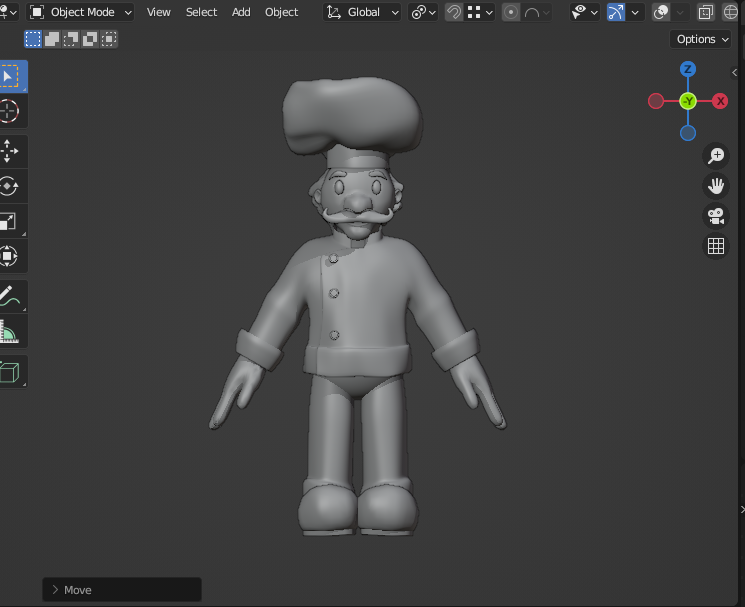Open Global orientation dropdown
745x607 pixels.
[362, 12]
